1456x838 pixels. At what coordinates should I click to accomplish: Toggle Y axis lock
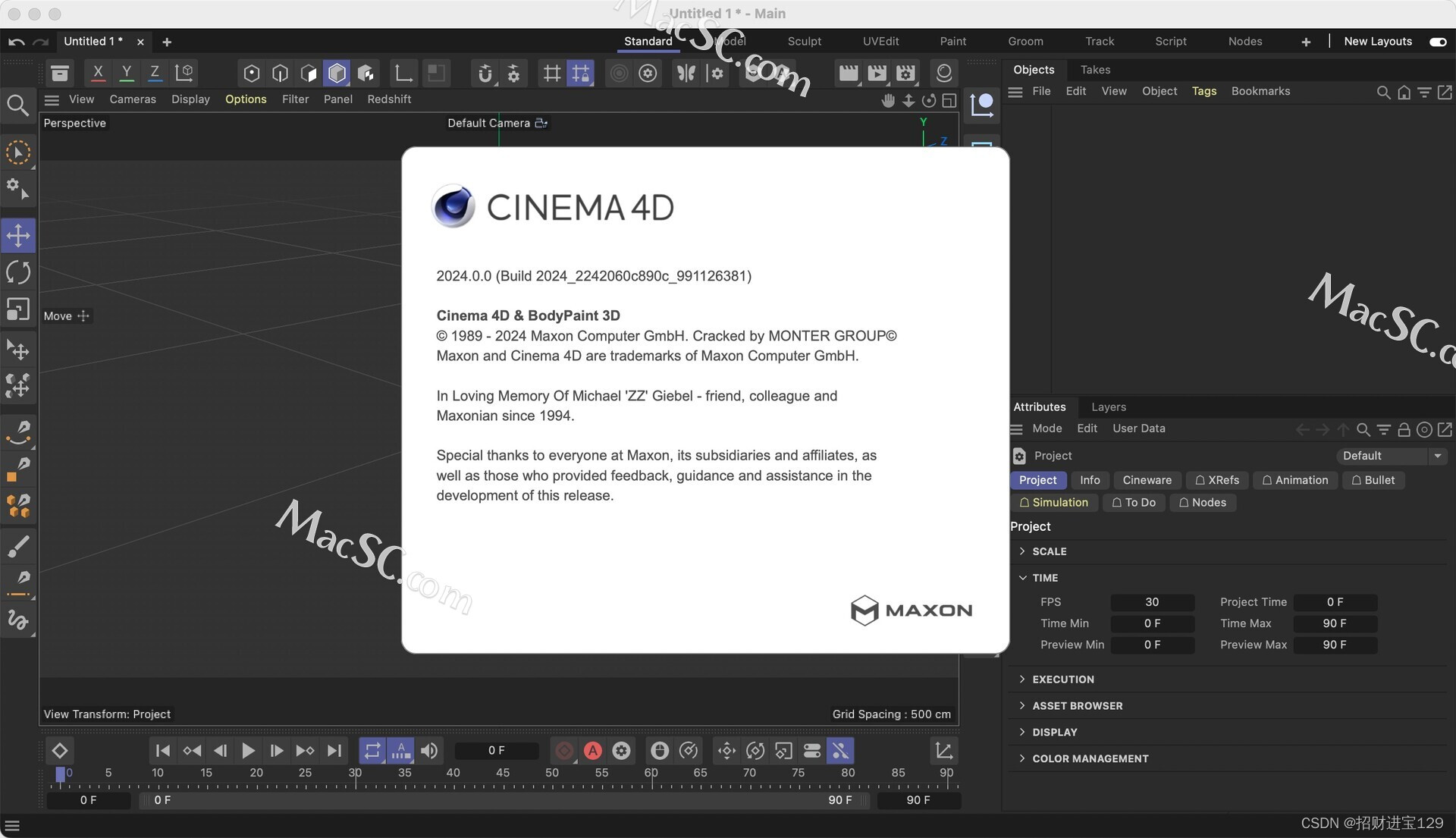[x=127, y=73]
